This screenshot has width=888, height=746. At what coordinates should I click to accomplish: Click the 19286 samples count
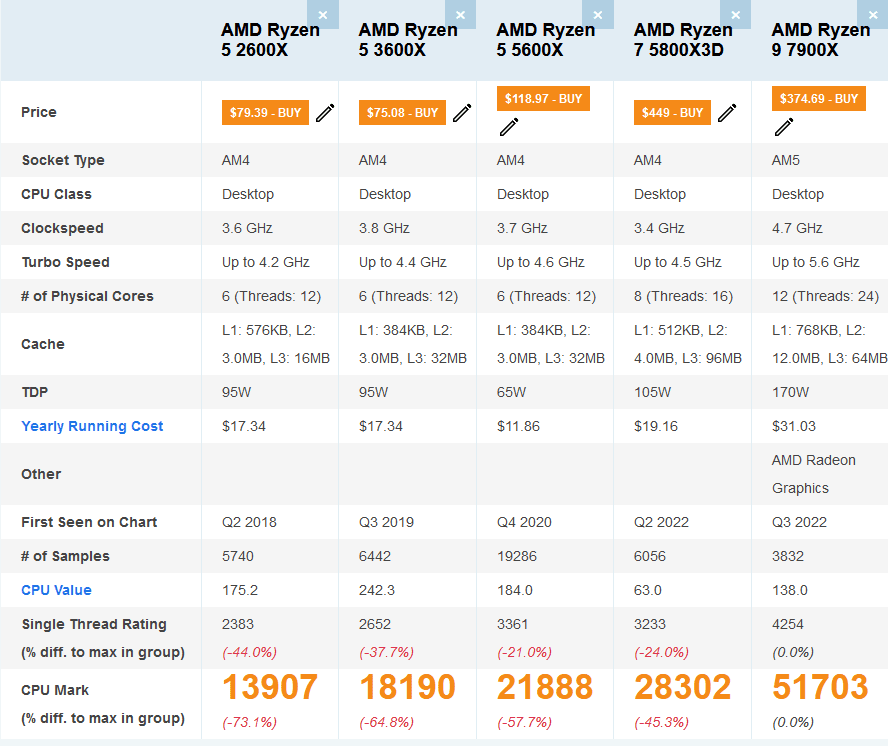516,556
